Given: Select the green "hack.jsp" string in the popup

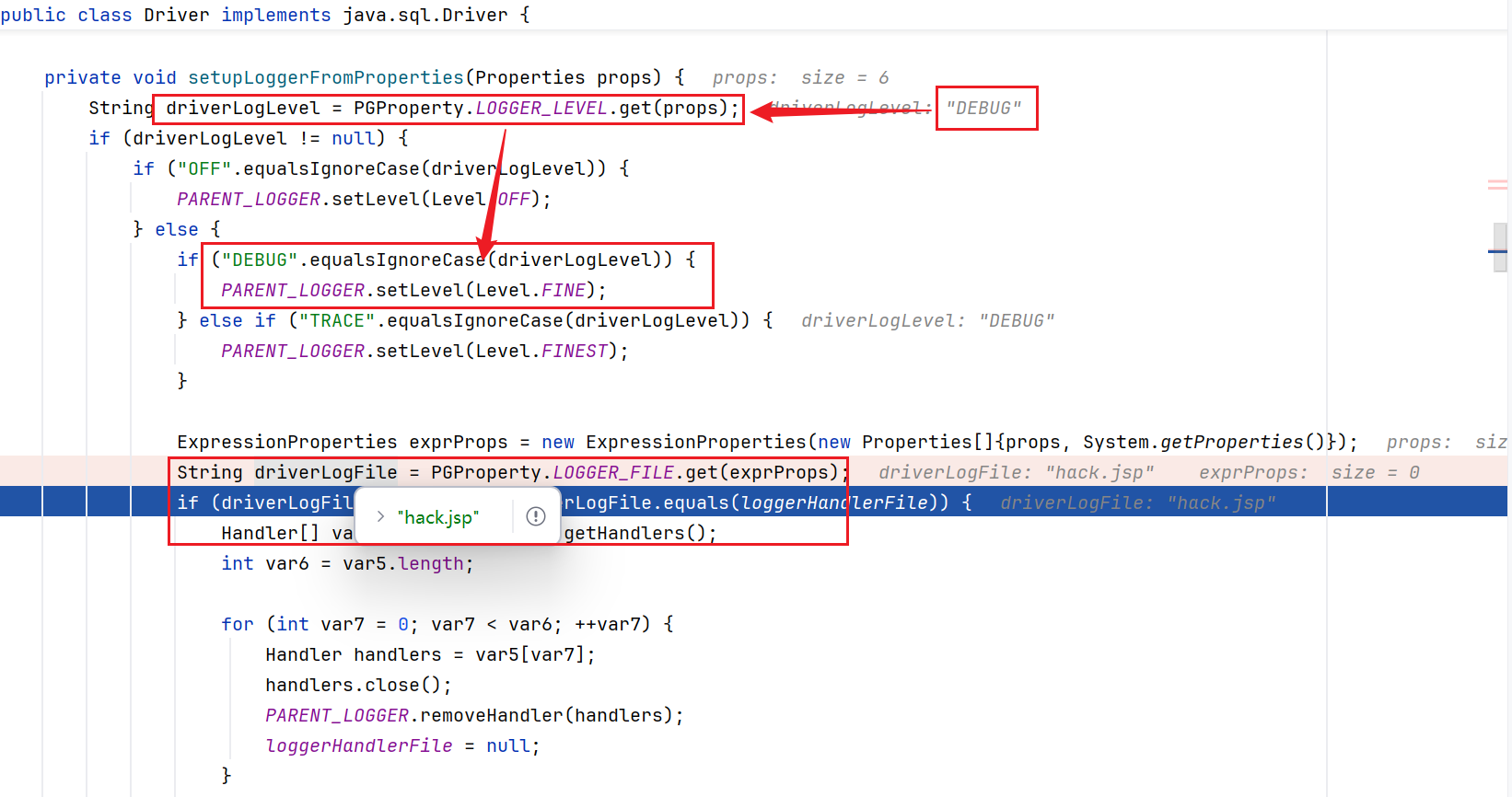Looking at the screenshot, I should click(x=438, y=517).
